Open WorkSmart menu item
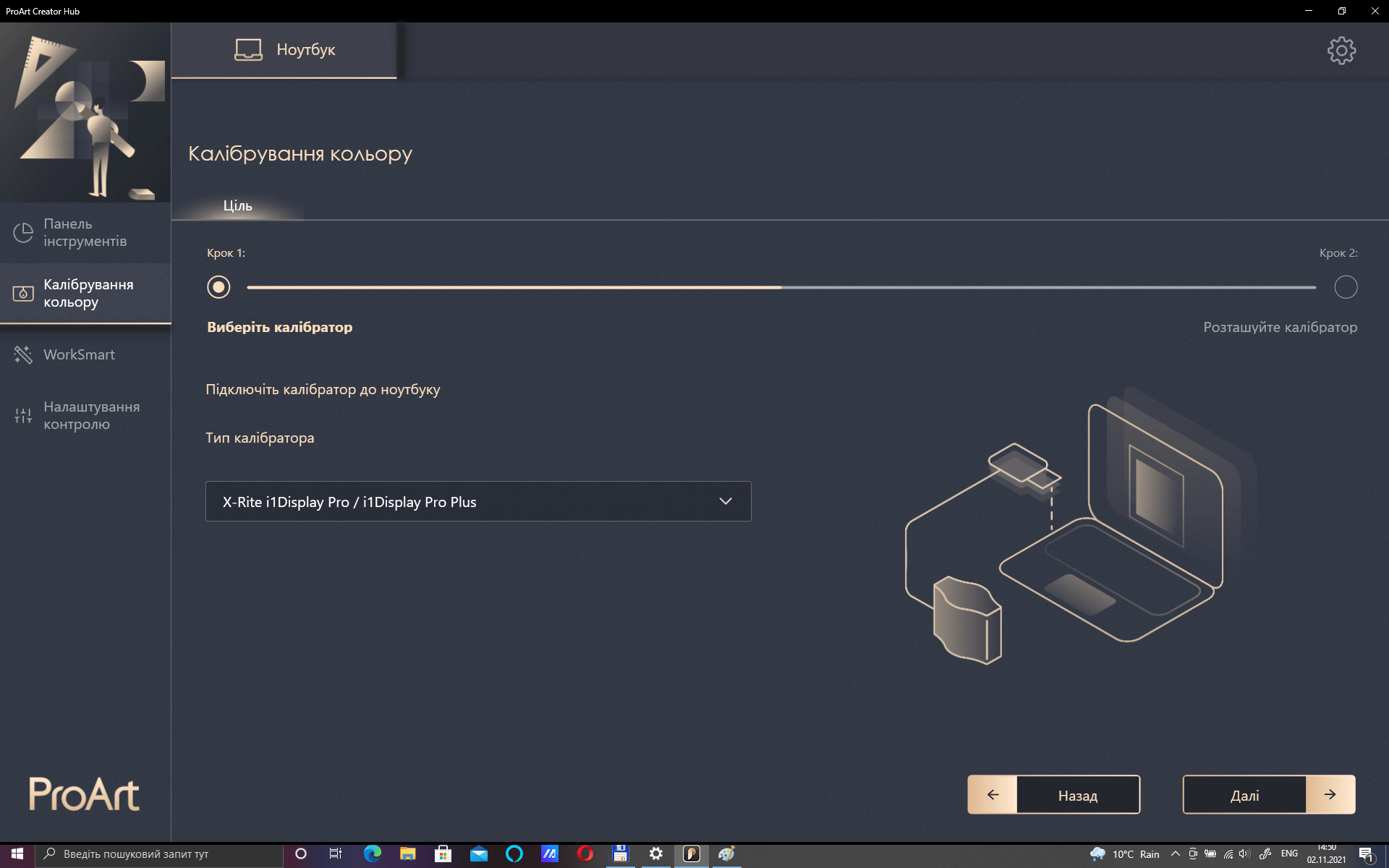The width and height of the screenshot is (1389, 868). click(79, 354)
